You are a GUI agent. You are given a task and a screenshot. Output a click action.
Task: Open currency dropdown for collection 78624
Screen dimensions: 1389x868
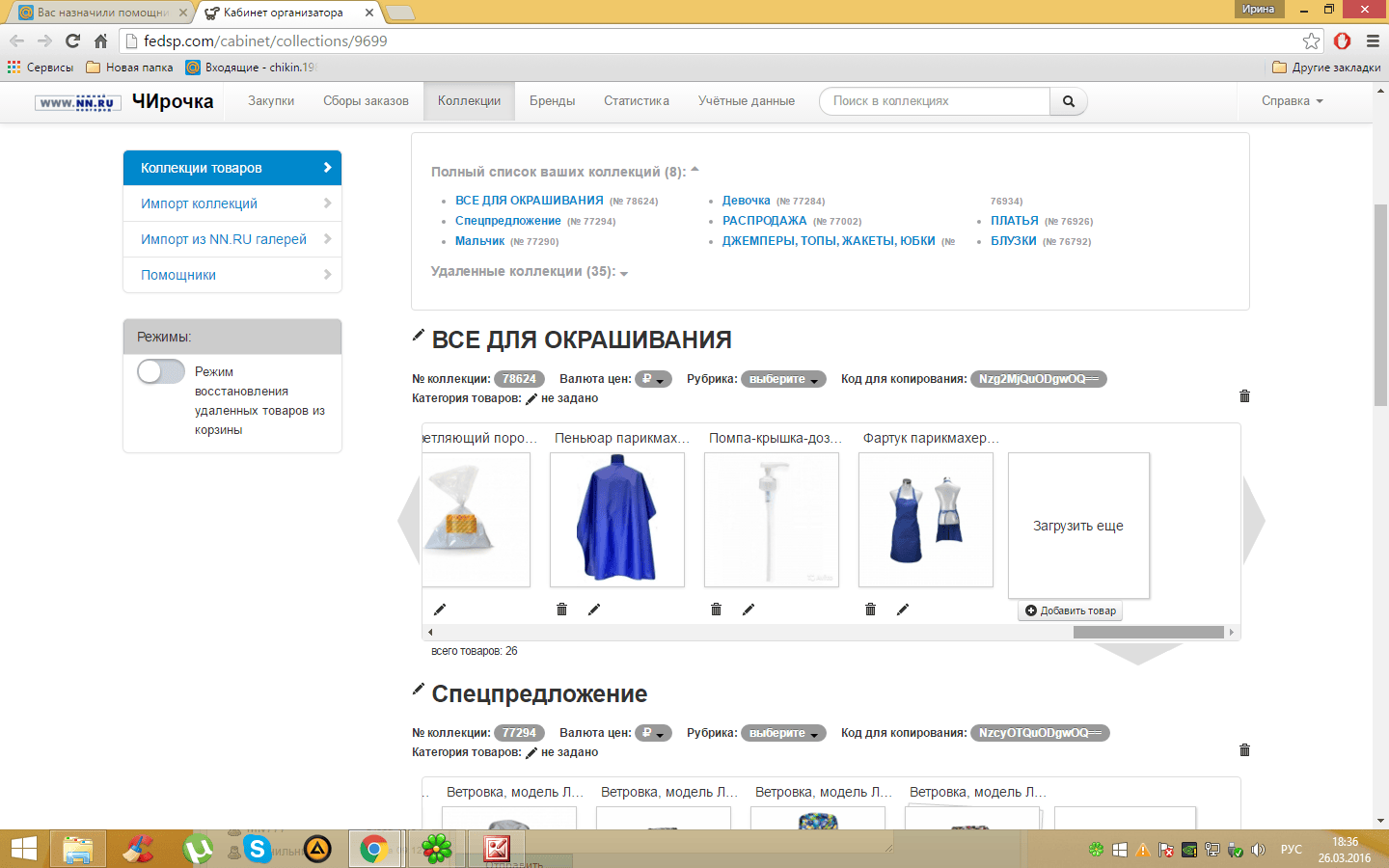(655, 379)
